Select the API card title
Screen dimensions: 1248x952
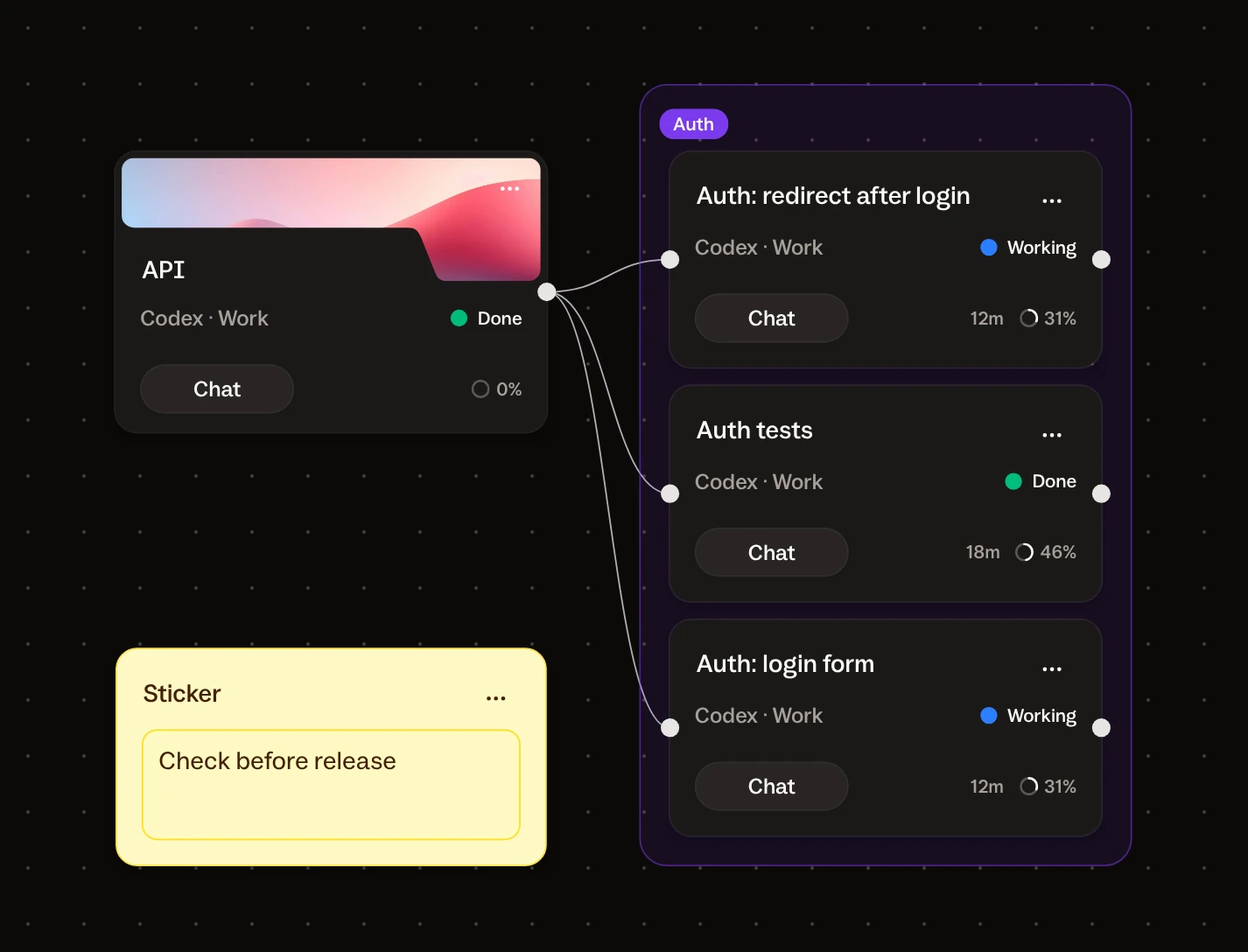(164, 269)
